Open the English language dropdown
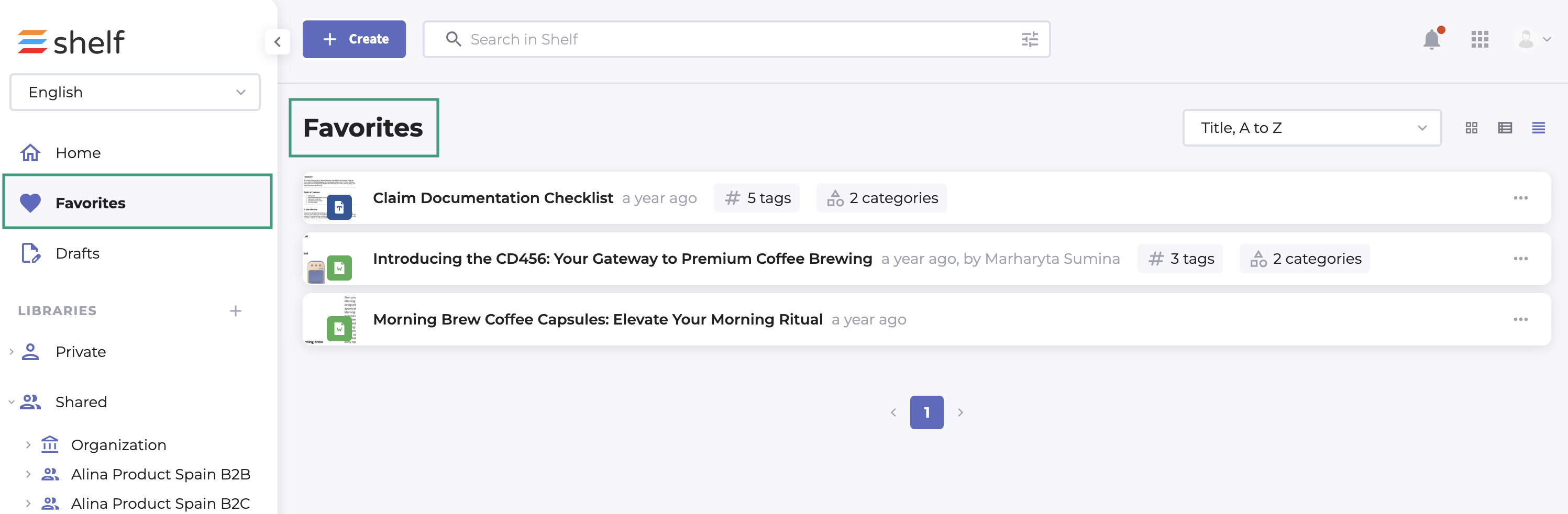The height and width of the screenshot is (514, 1568). 135,93
